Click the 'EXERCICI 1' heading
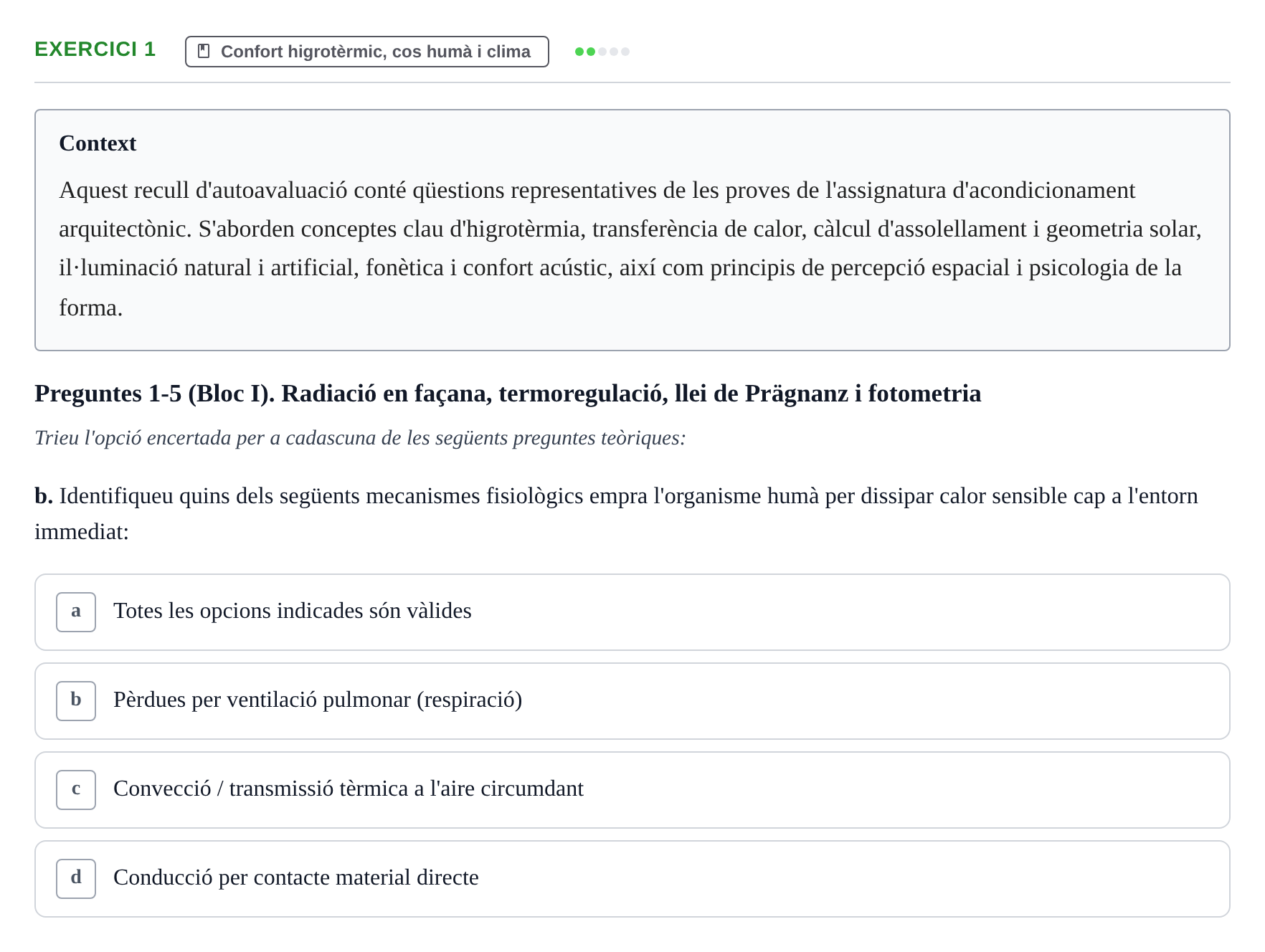Viewport: 1265px width, 952px height. [x=95, y=49]
